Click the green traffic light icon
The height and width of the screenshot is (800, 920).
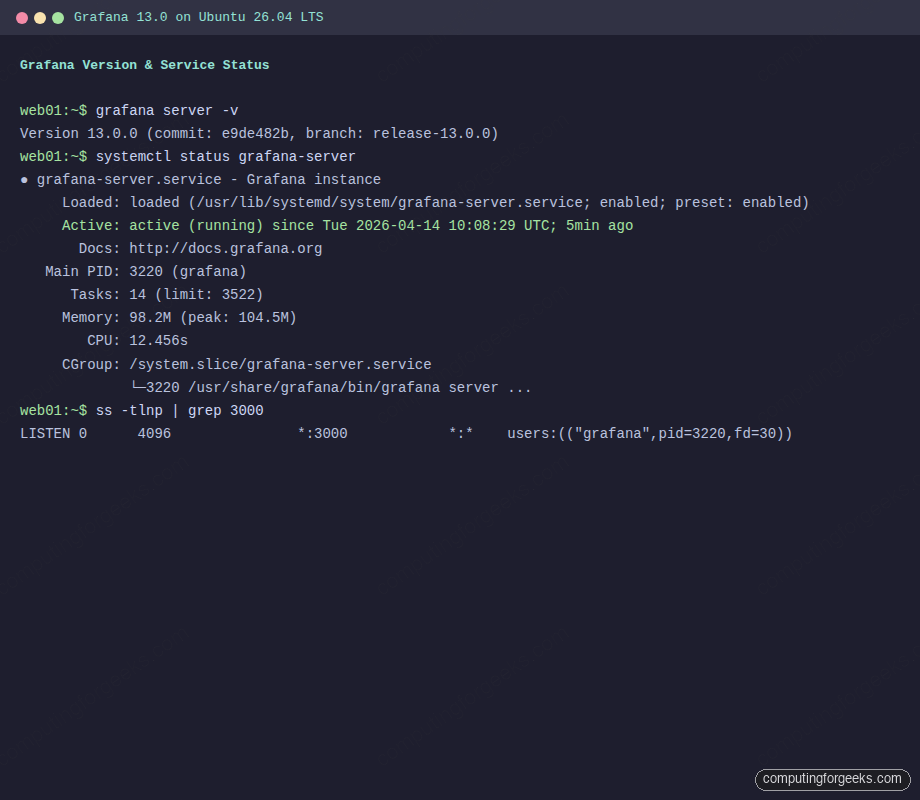[x=60, y=17]
